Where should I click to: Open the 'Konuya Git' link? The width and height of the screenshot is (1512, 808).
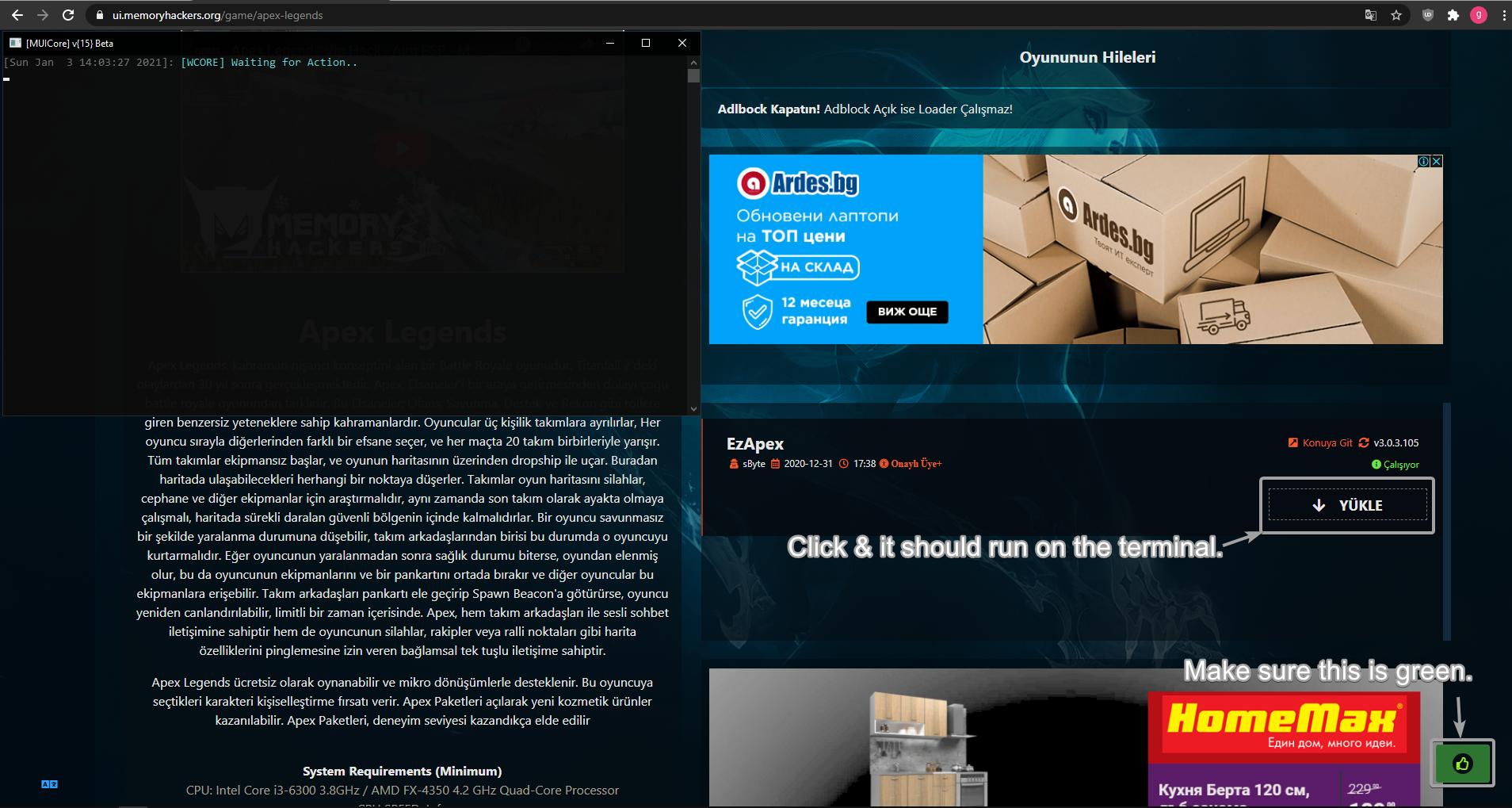[1327, 443]
